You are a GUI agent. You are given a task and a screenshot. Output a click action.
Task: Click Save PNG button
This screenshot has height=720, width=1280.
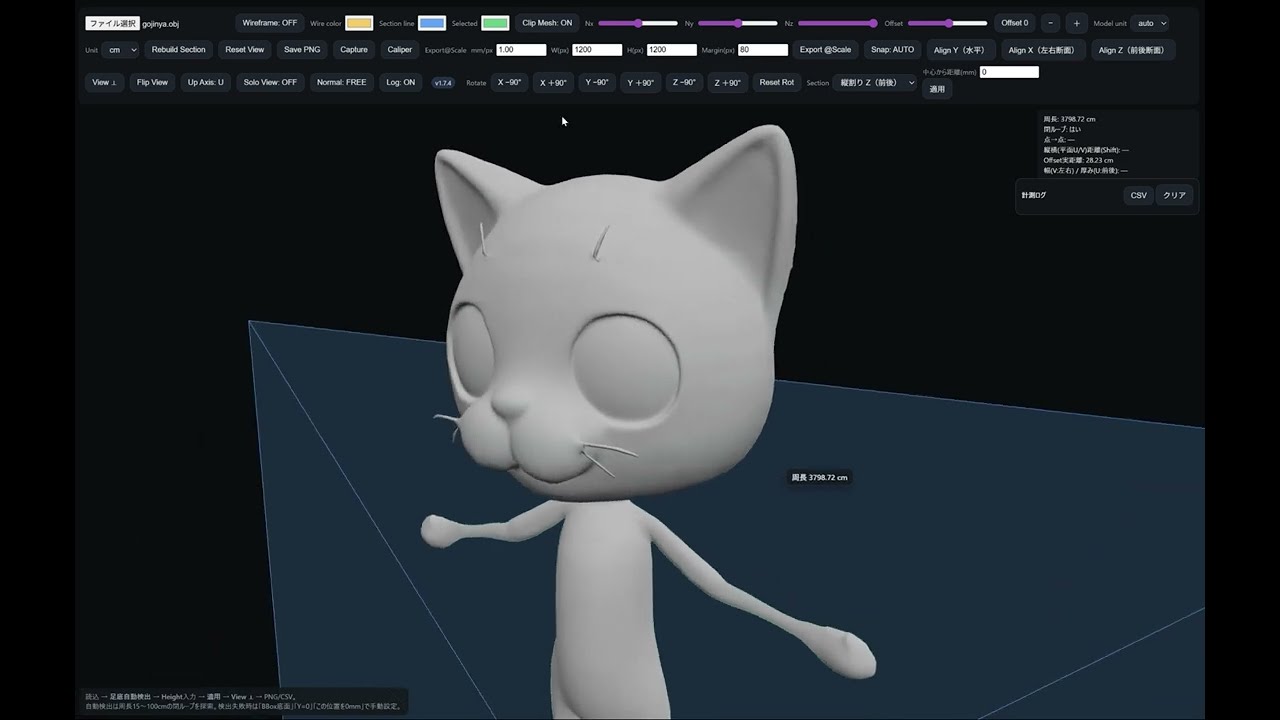[302, 50]
